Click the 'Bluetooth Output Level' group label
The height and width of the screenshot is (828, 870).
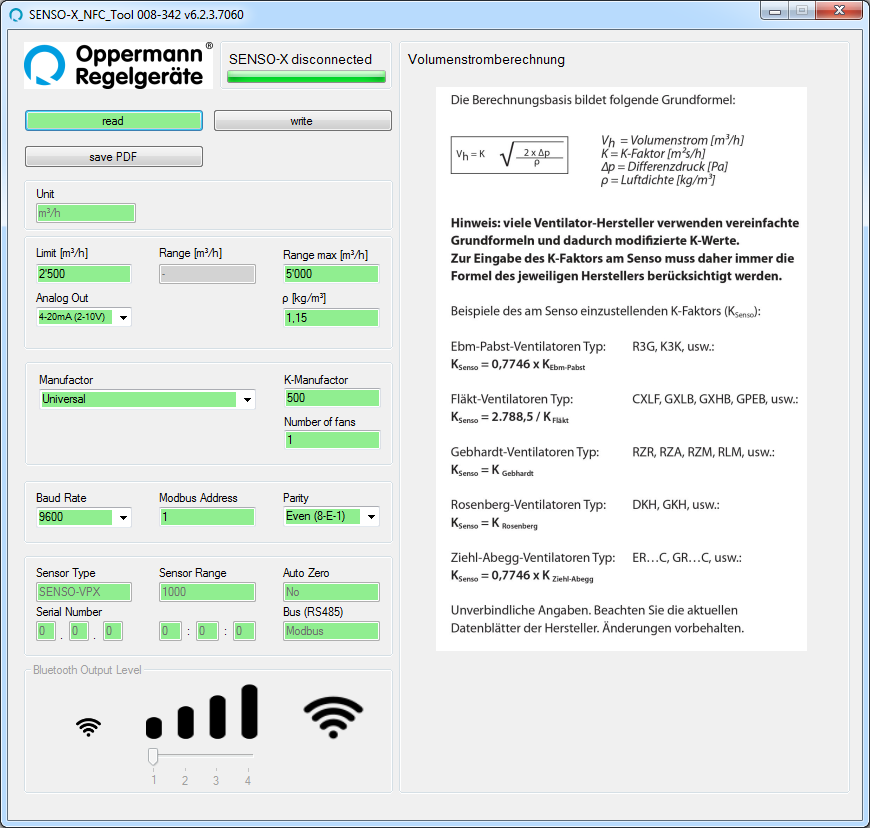[87, 670]
